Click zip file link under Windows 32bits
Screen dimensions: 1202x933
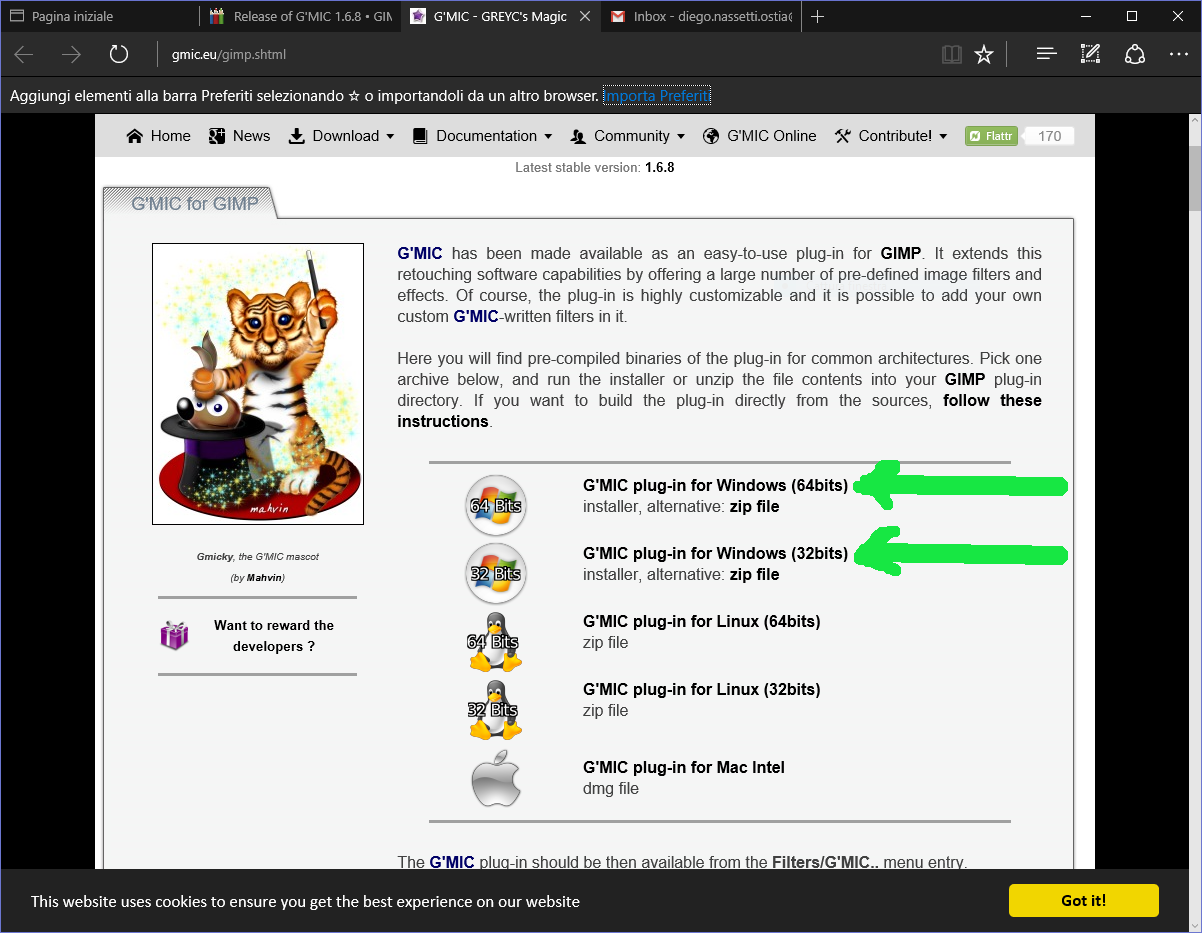[x=754, y=574]
